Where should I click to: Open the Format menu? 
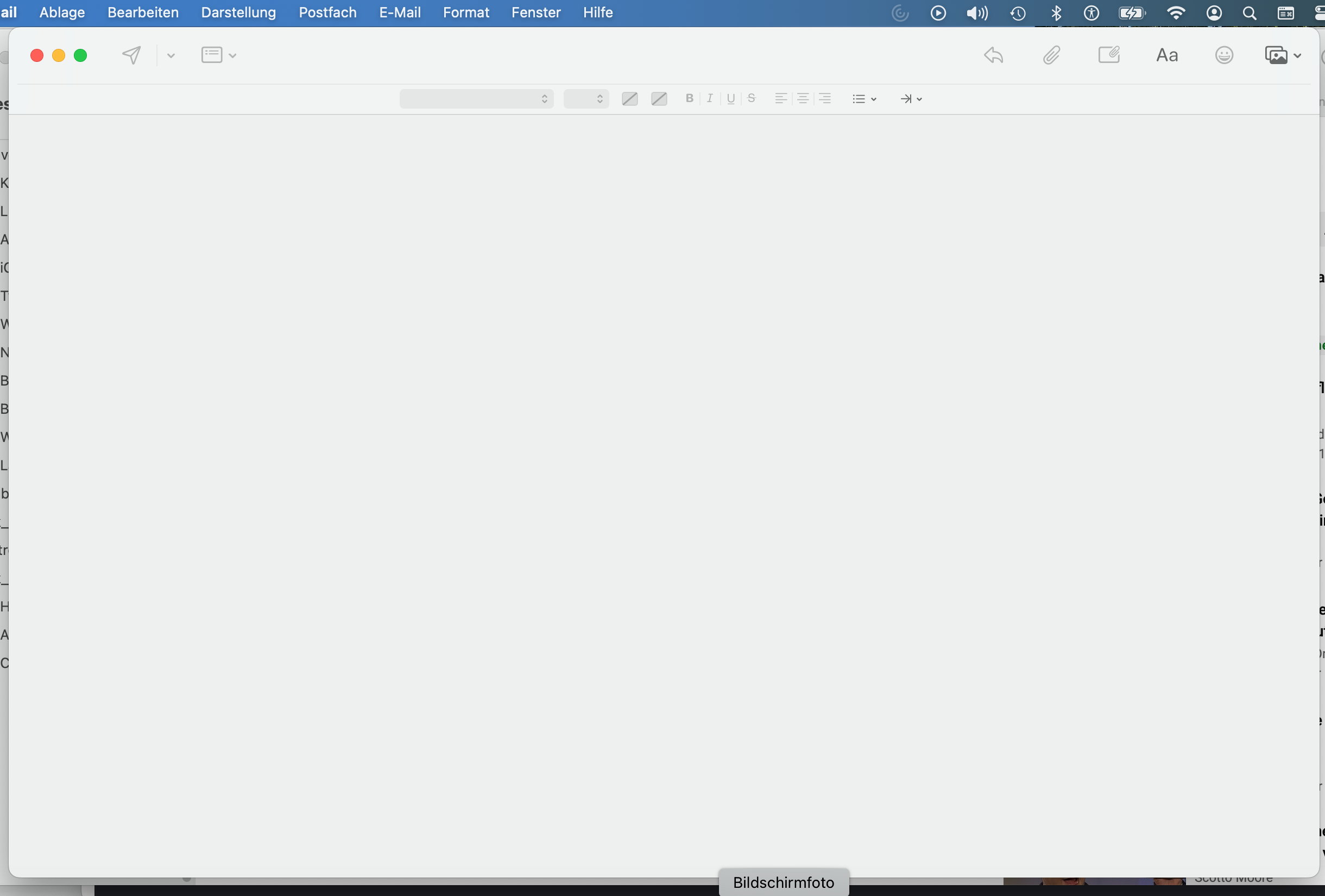coord(466,12)
